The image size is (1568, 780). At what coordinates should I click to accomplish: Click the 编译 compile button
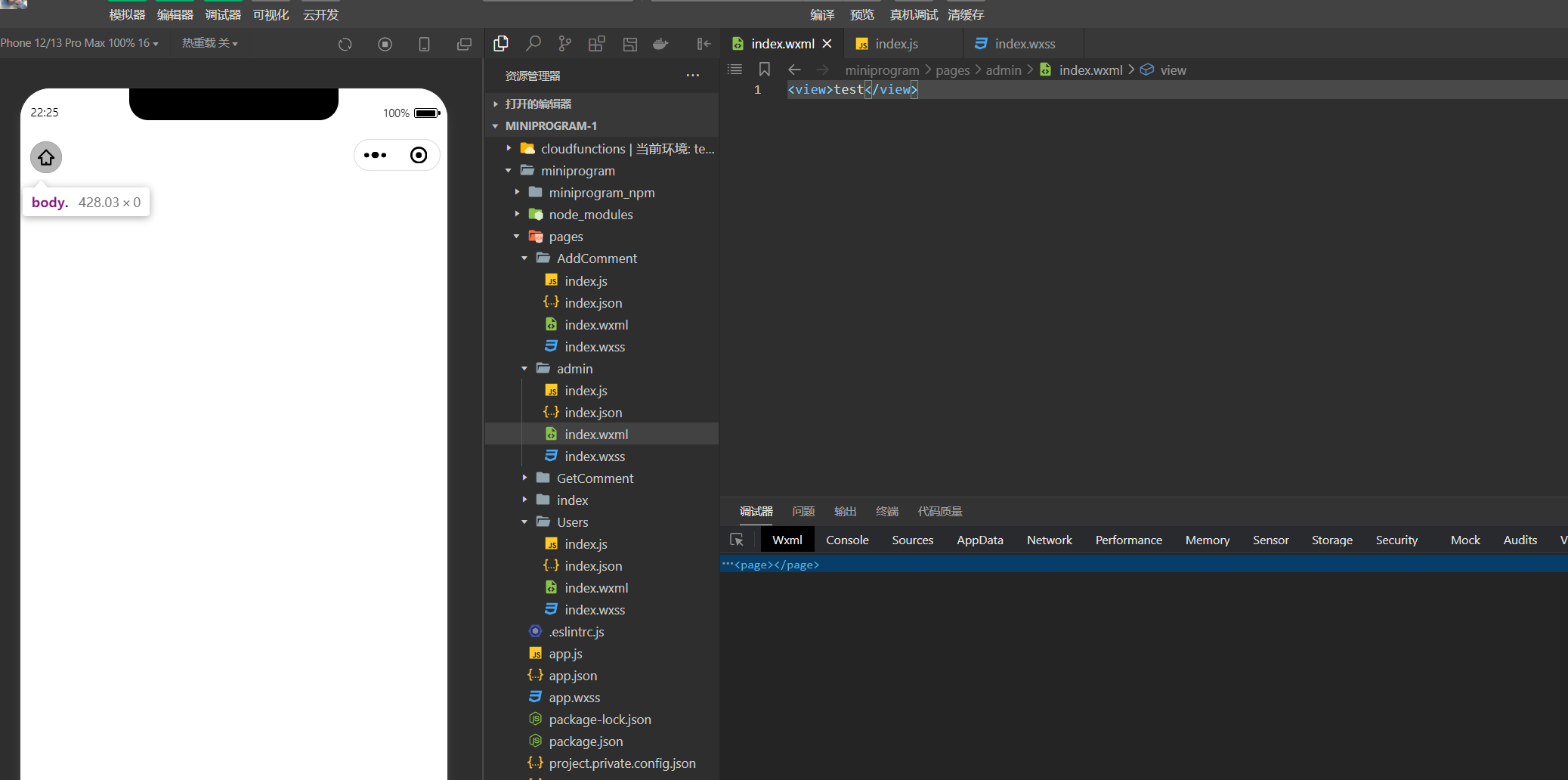822,14
